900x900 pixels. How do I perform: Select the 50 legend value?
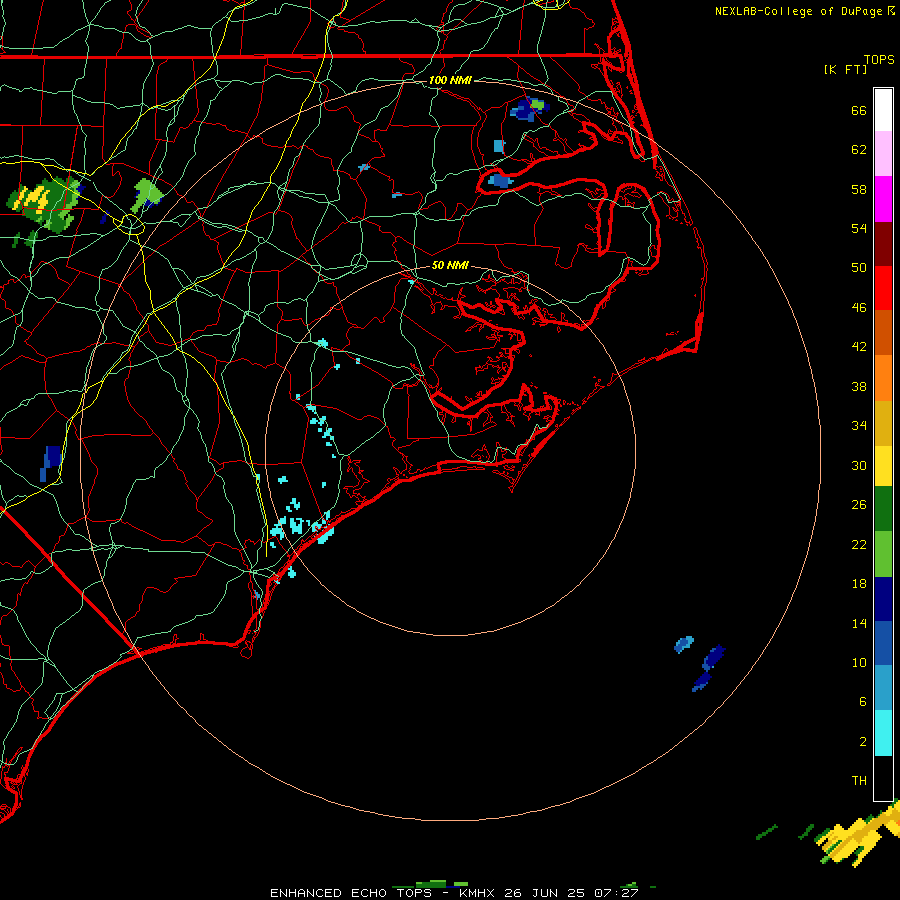point(859,268)
